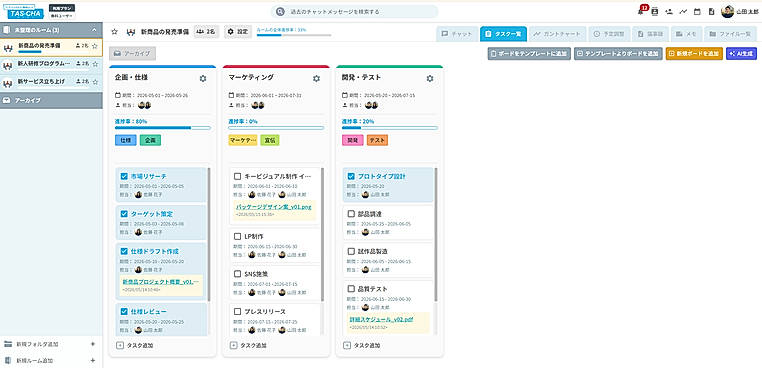Click the orange 新規ボードを追加 button

694,53
